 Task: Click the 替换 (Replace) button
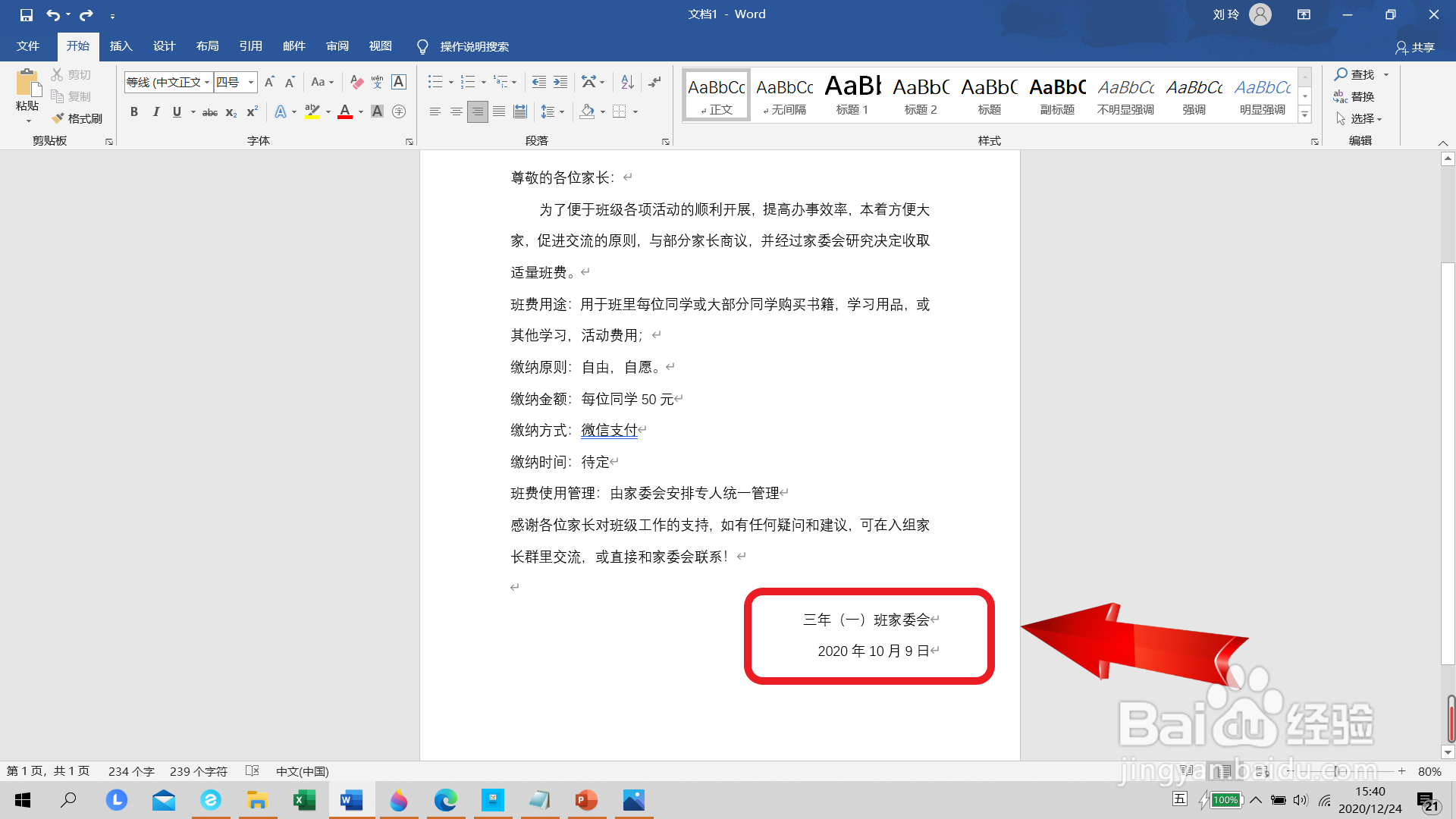tap(1354, 96)
